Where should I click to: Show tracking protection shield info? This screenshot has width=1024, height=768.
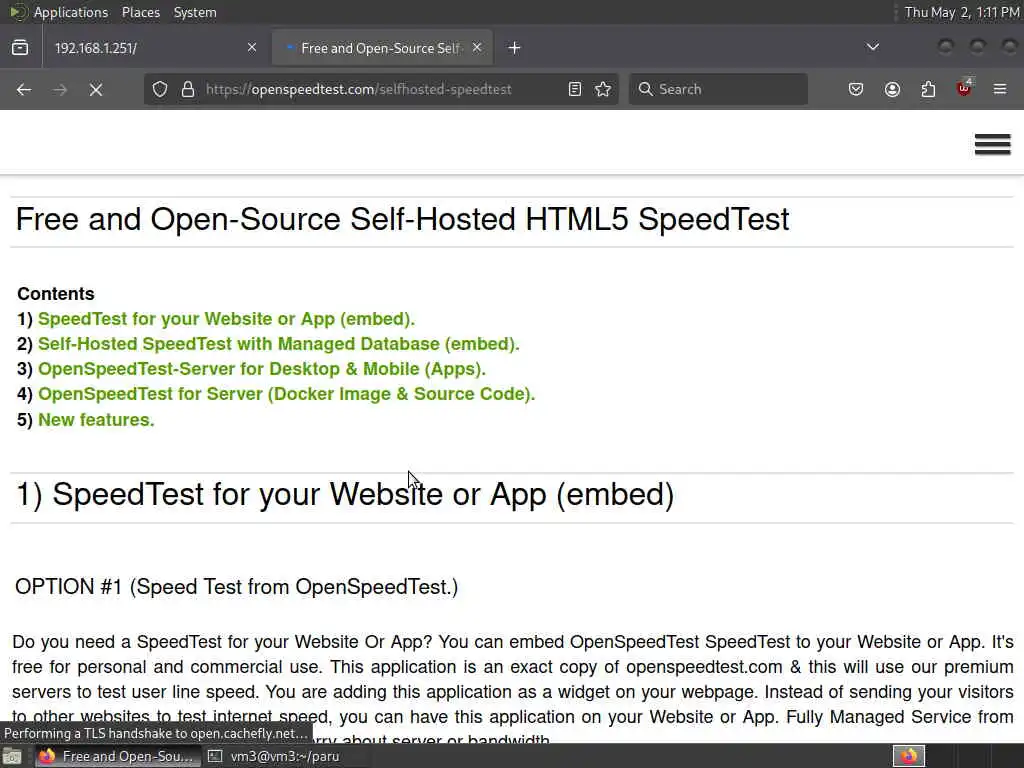click(160, 89)
